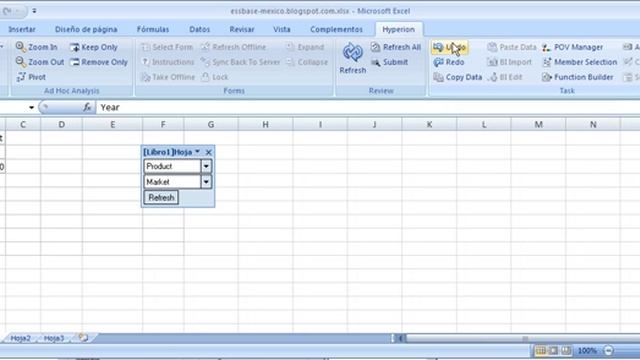The width and height of the screenshot is (640, 360).
Task: Select column header K
Action: coord(429,124)
